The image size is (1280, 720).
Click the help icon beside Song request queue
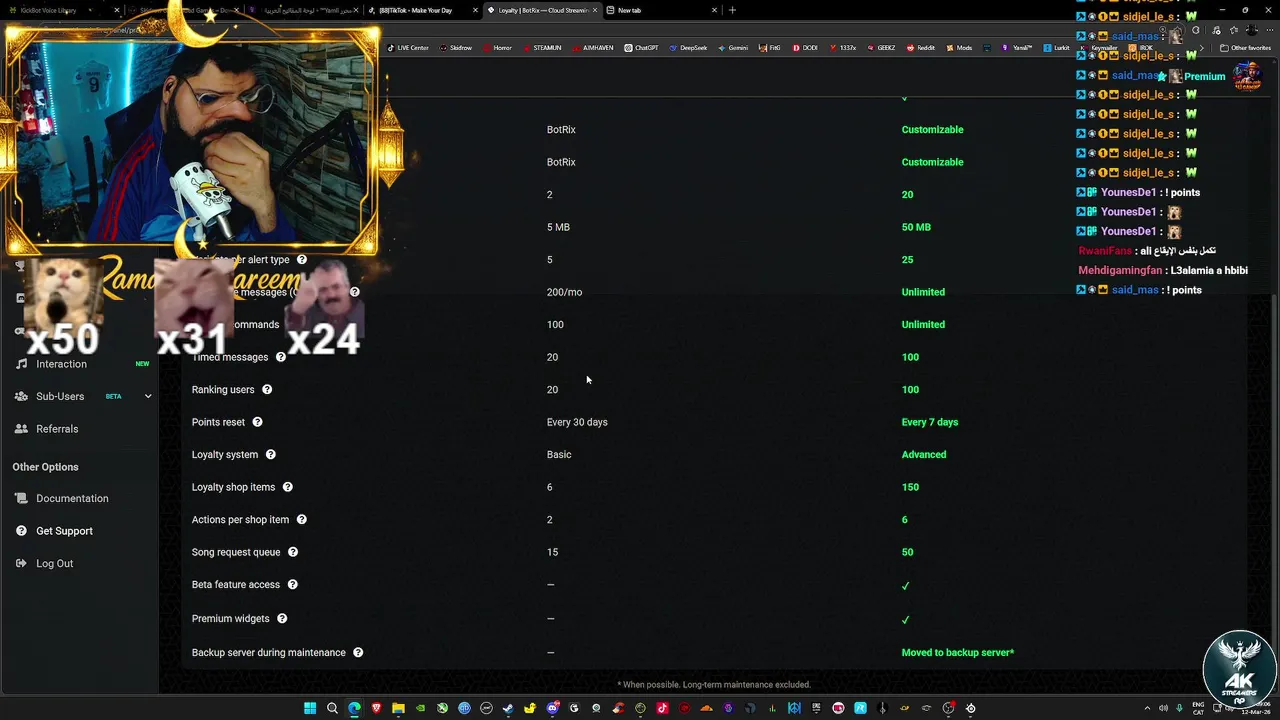click(x=293, y=552)
